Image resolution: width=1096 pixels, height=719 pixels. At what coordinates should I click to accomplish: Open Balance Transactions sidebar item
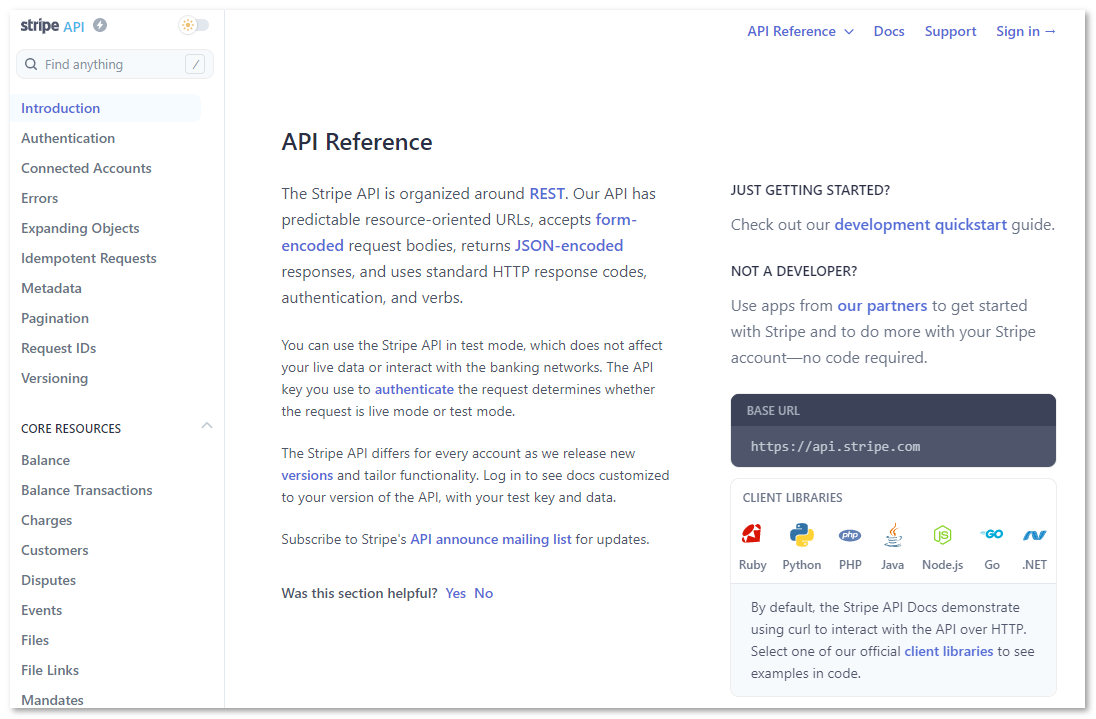(87, 491)
